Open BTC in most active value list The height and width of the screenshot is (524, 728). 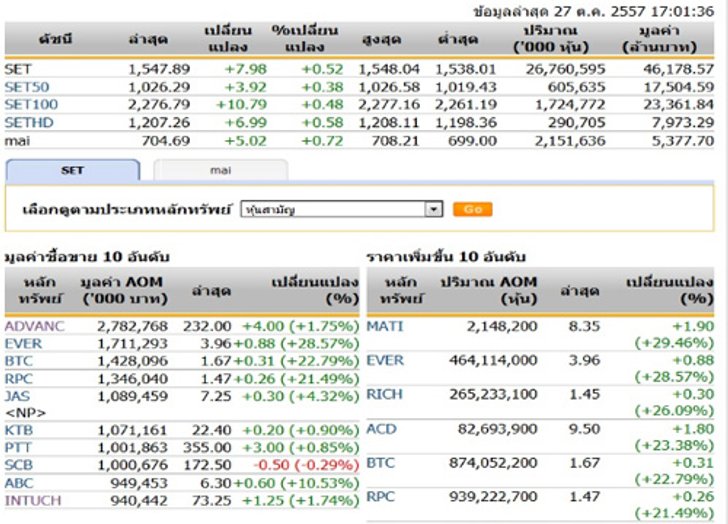click(x=19, y=361)
